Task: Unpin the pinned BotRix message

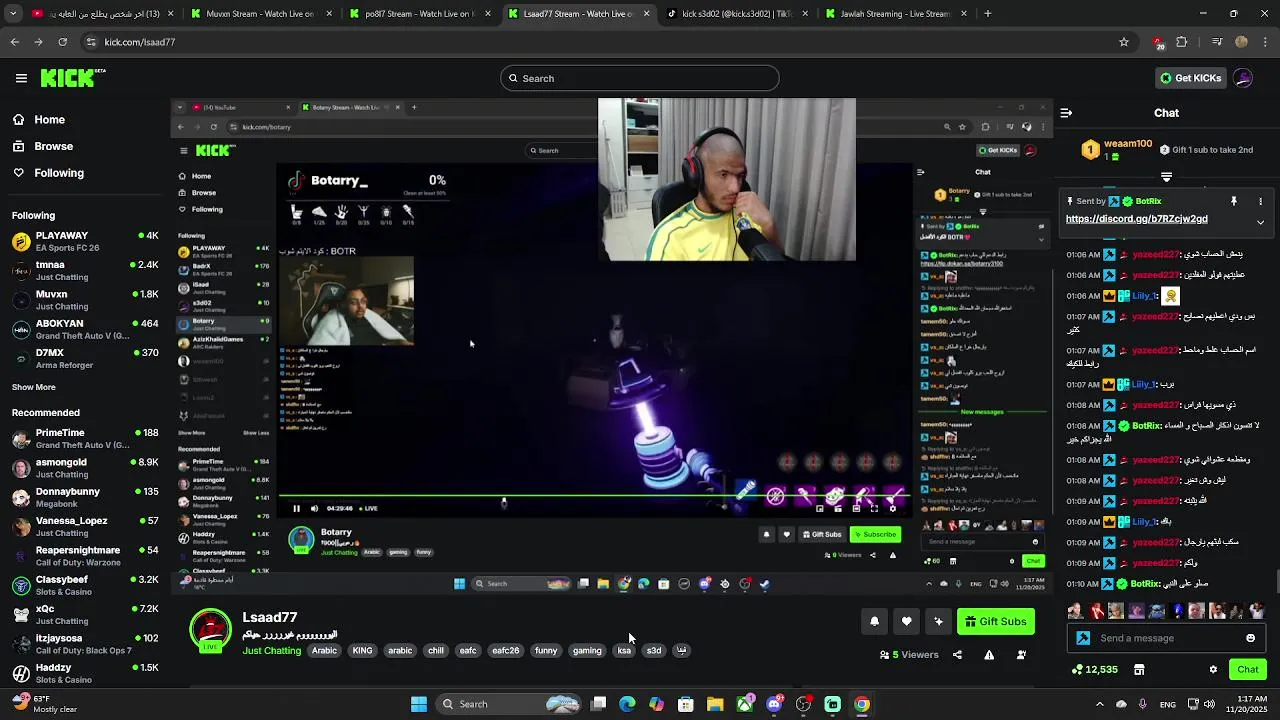Action: tap(1233, 201)
